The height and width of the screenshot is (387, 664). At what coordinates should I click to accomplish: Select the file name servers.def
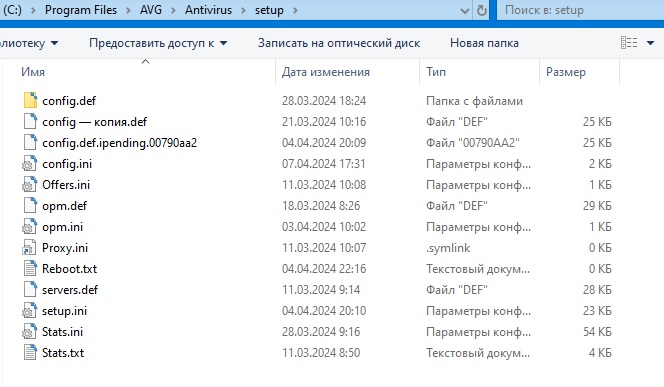click(70, 290)
